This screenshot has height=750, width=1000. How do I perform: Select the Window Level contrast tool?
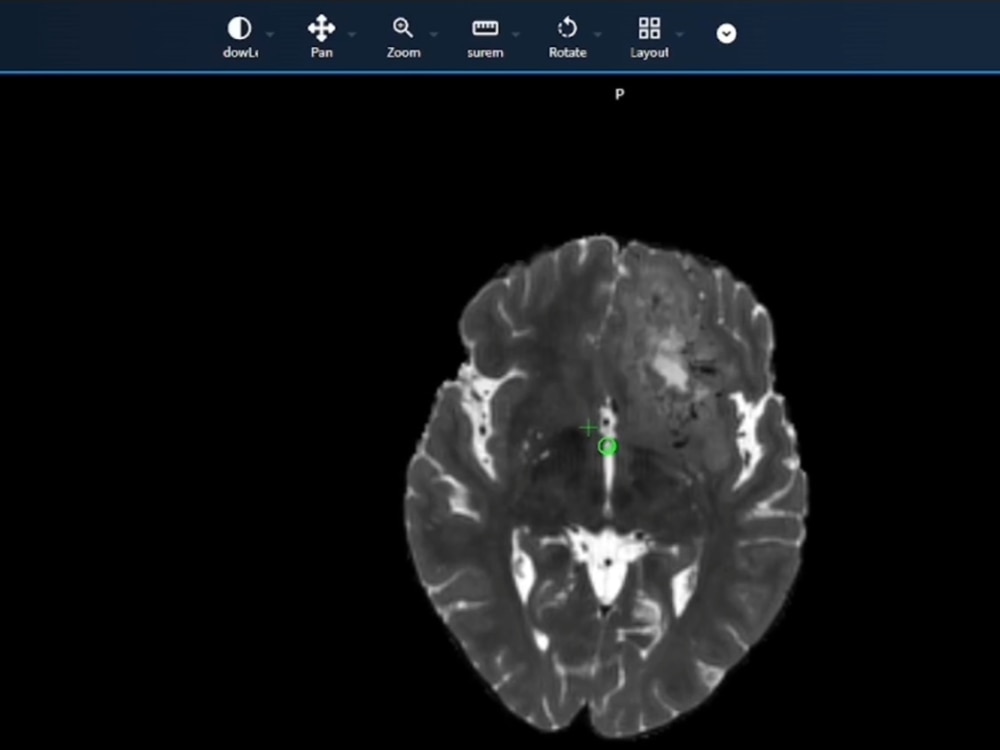pyautogui.click(x=240, y=38)
